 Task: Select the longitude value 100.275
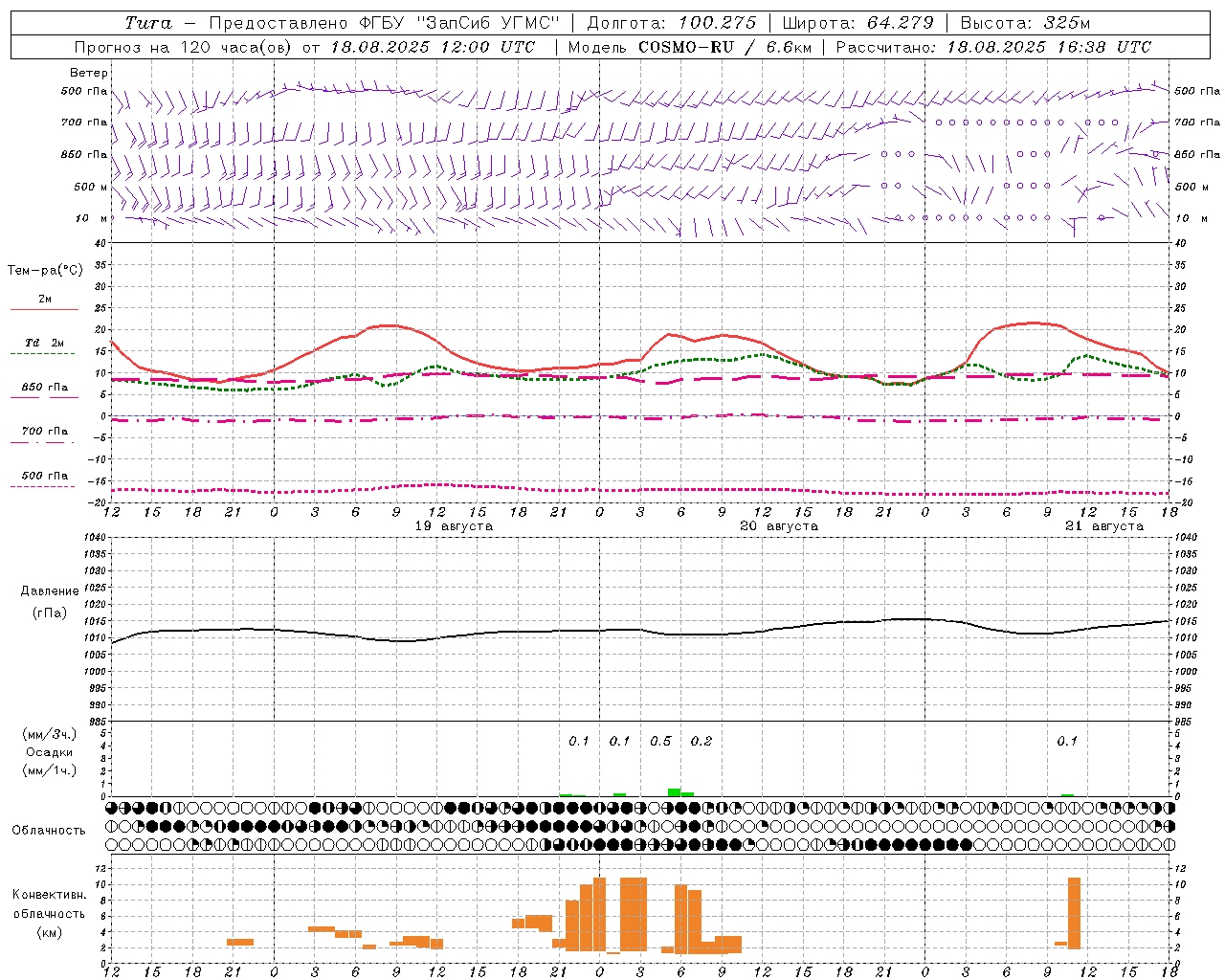click(717, 23)
